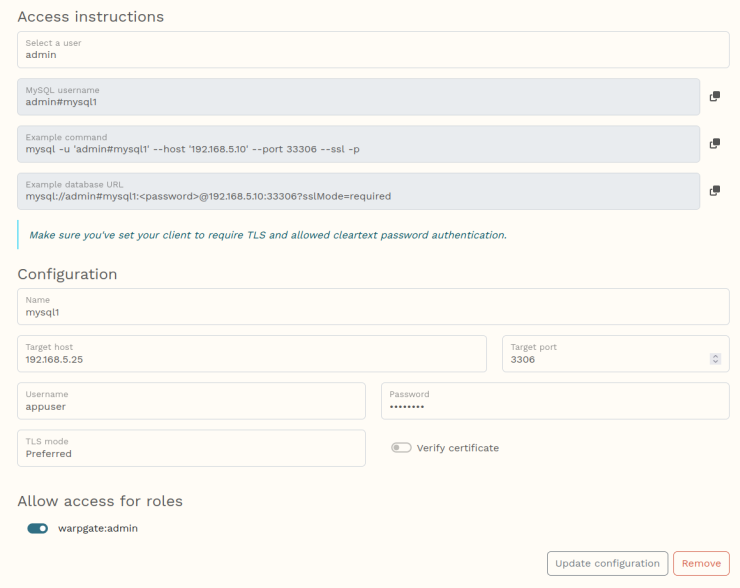Focus the Name field containing mysql1
This screenshot has height=588, width=740.
coord(372,307)
